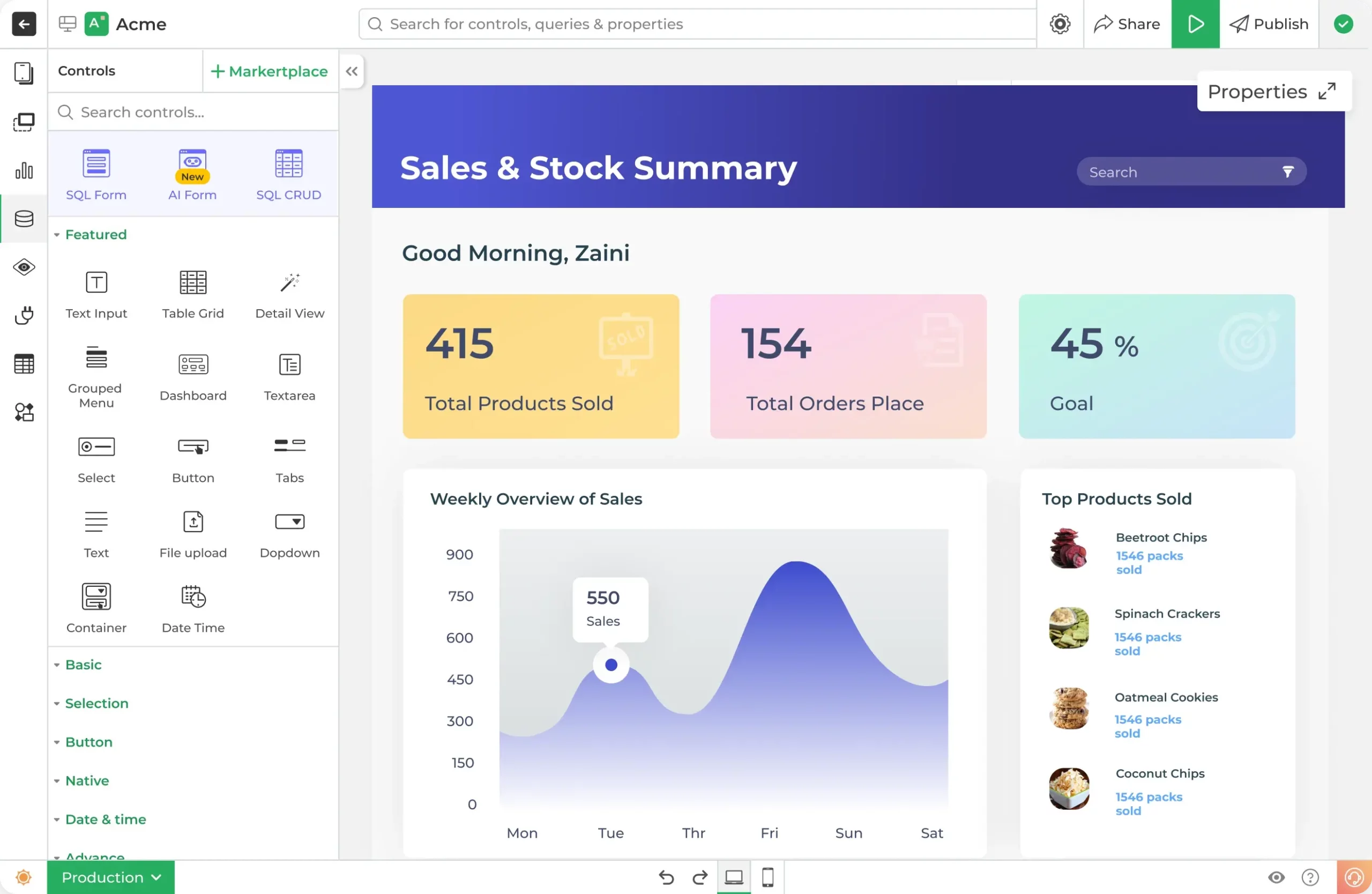Screen dimensions: 1372x894
Task: Open the AI Form control
Action: coord(192,173)
